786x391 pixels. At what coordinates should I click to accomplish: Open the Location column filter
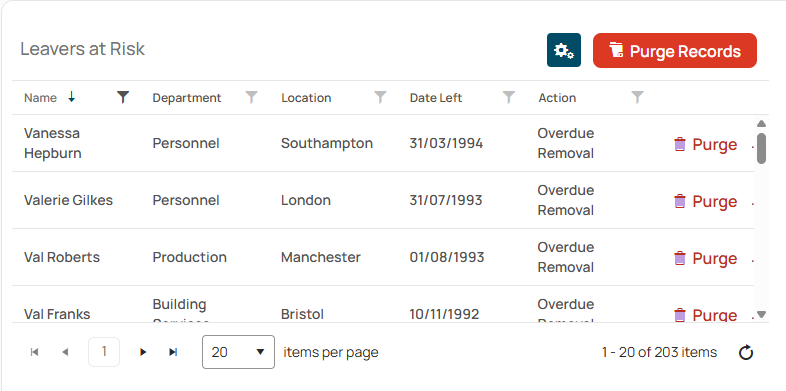coord(380,97)
